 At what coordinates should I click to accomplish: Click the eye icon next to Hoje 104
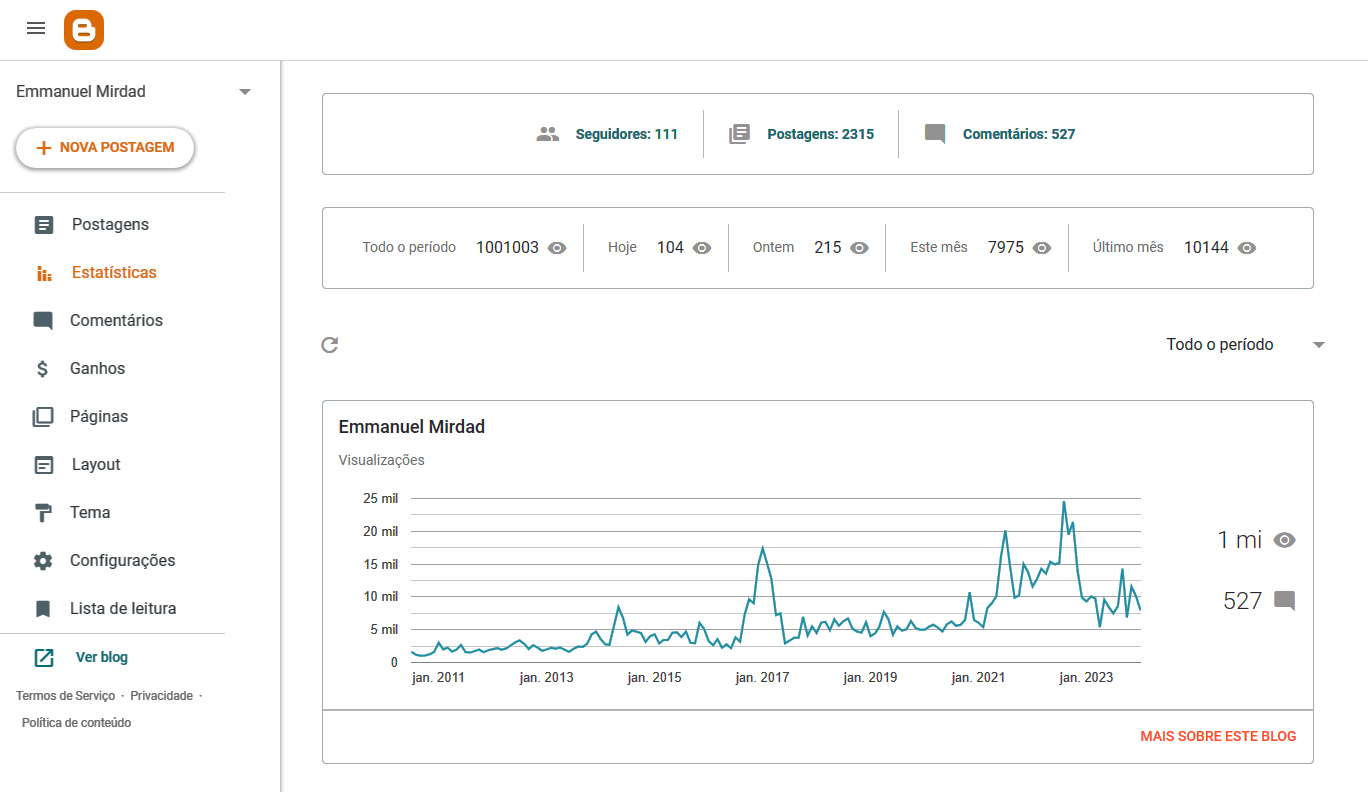point(702,248)
